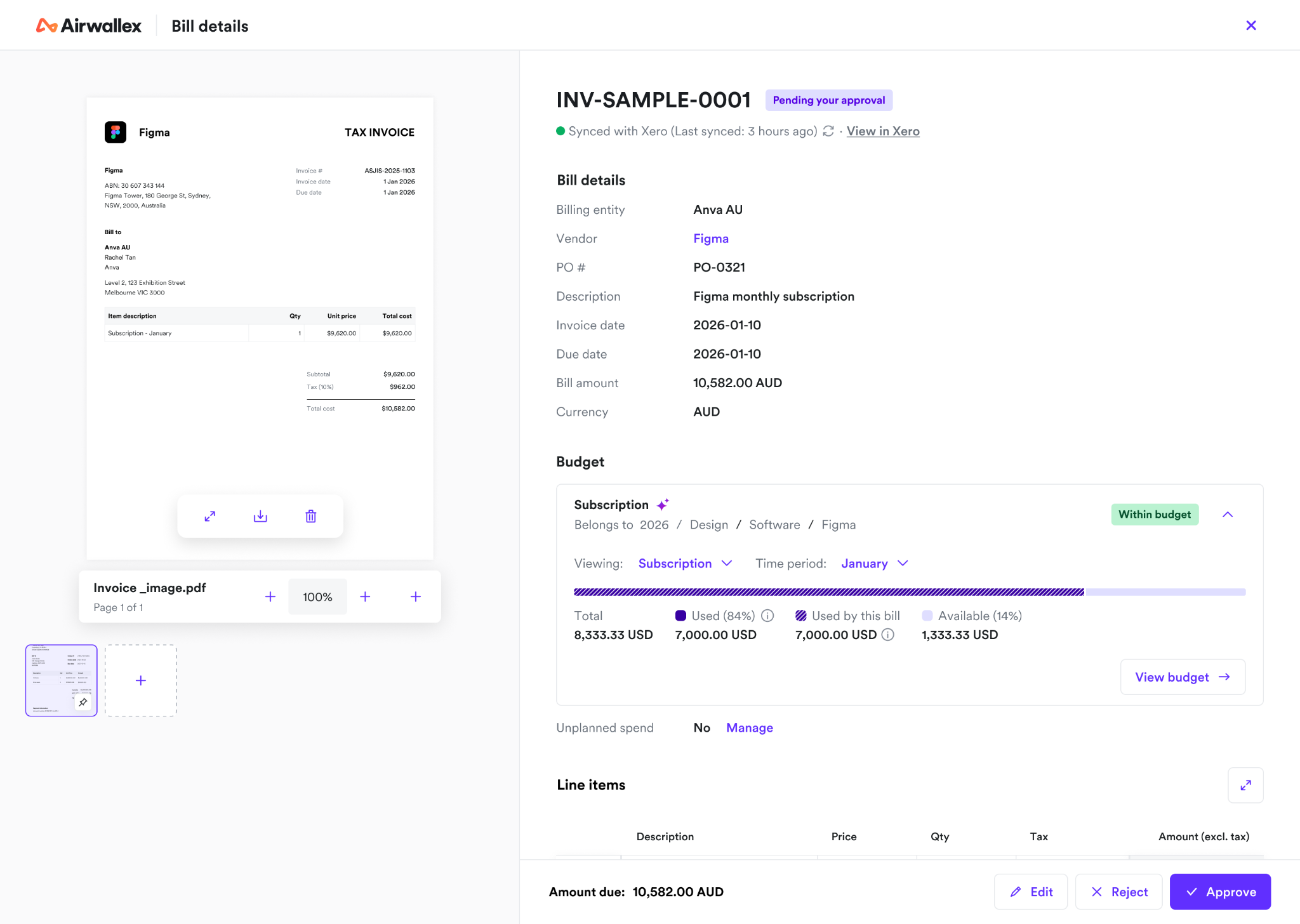Click the Description column header
Screen dimensions: 1300x924
click(x=665, y=836)
